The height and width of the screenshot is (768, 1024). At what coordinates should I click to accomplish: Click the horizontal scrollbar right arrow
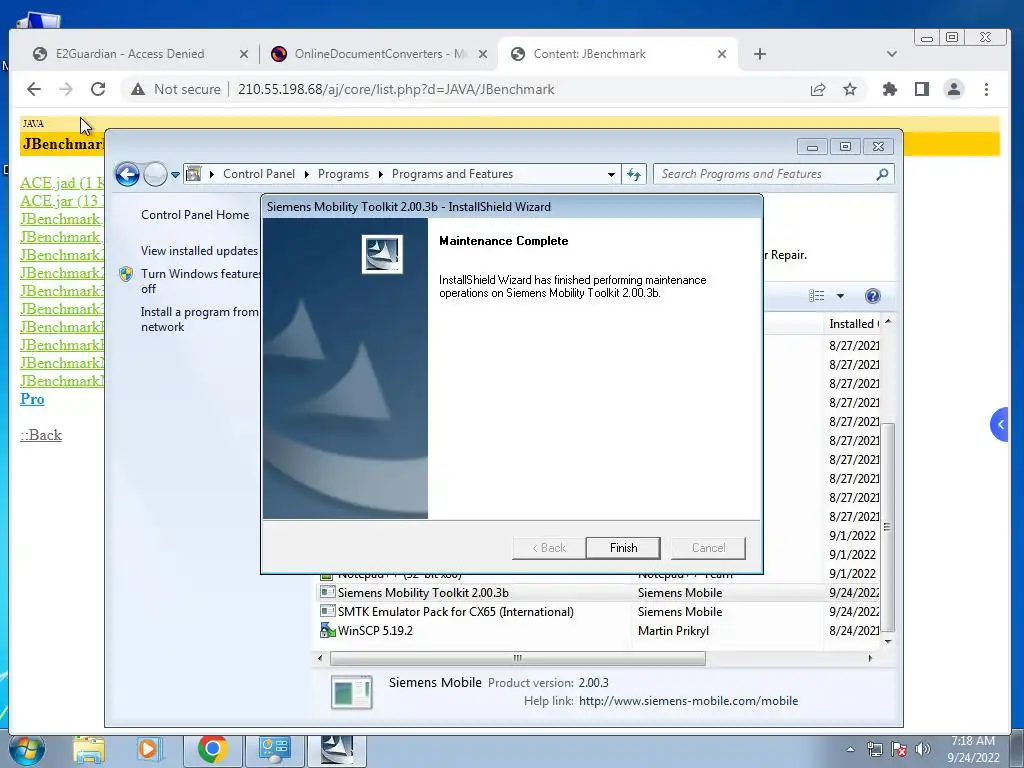click(x=871, y=658)
